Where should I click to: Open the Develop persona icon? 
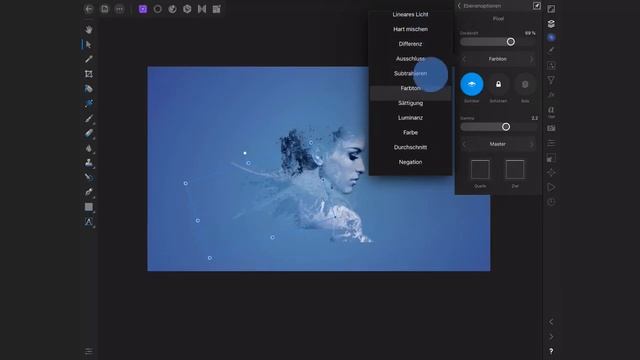[x=187, y=9]
